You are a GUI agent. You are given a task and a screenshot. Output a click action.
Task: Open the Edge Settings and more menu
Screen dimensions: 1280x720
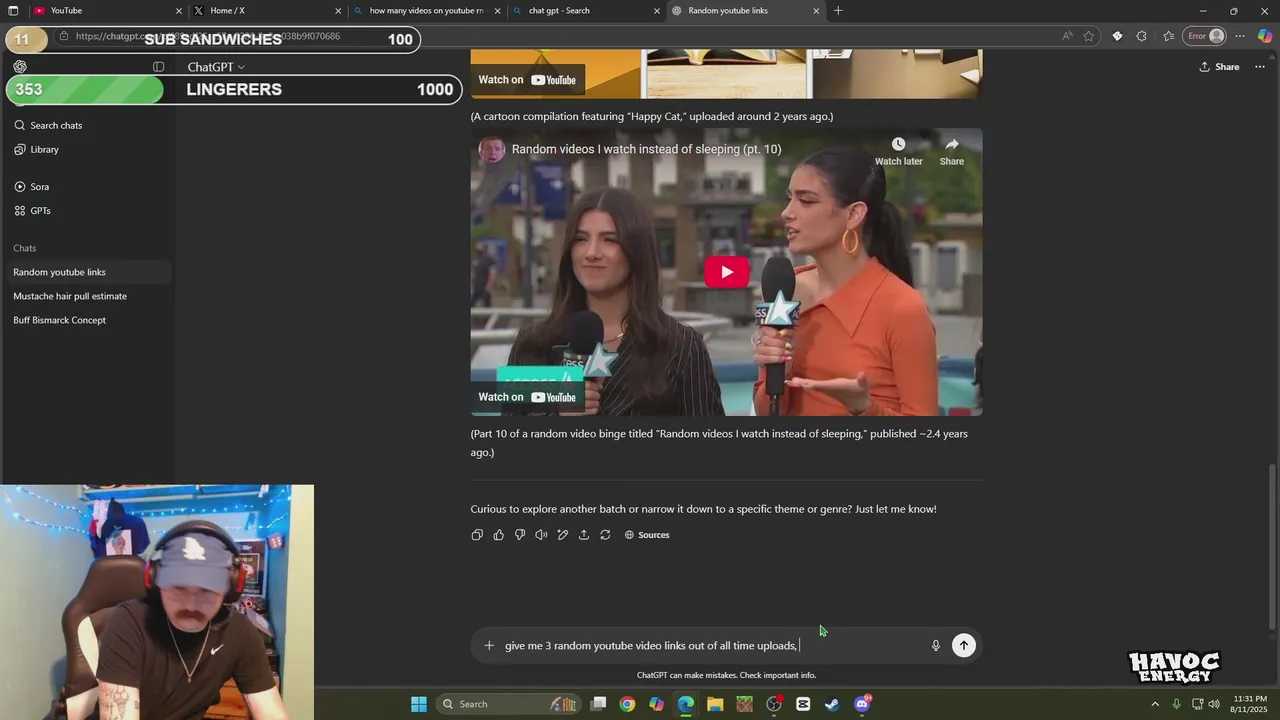click(1240, 36)
